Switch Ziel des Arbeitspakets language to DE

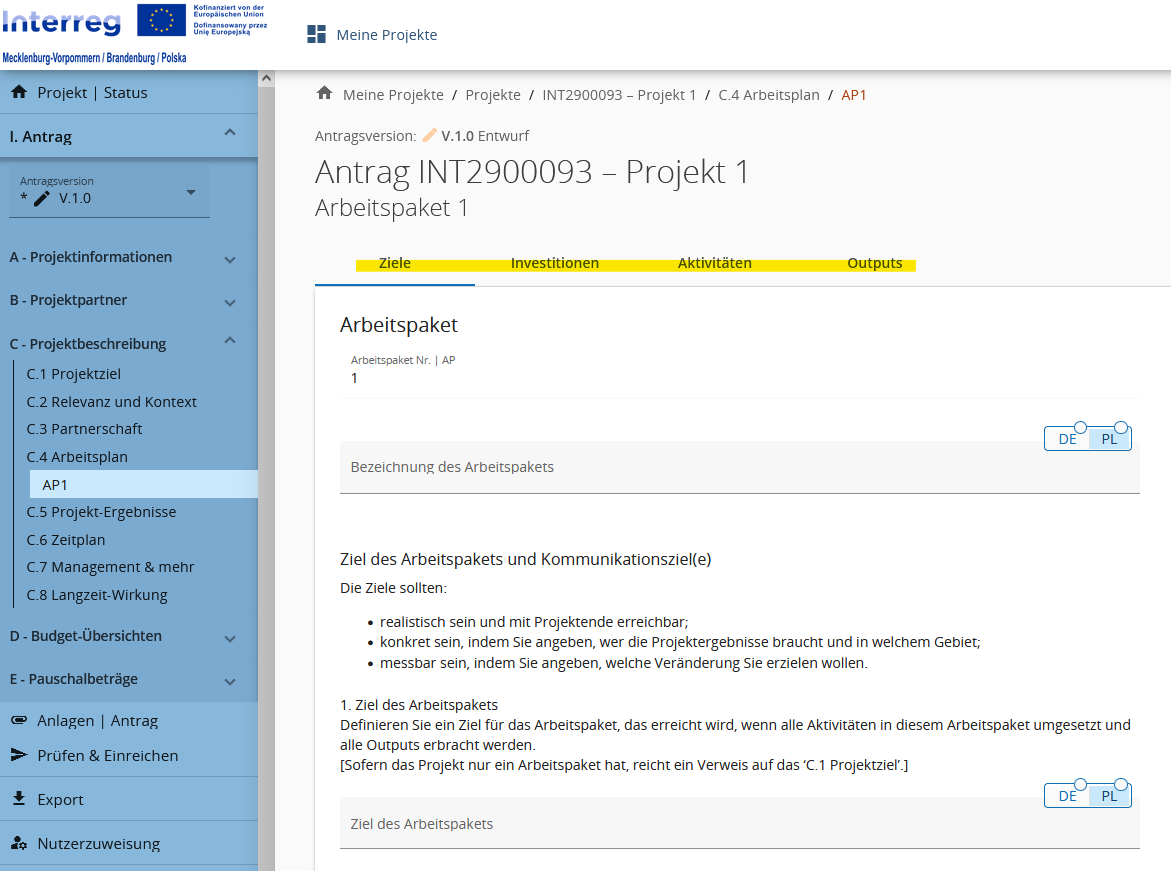[x=1067, y=796]
